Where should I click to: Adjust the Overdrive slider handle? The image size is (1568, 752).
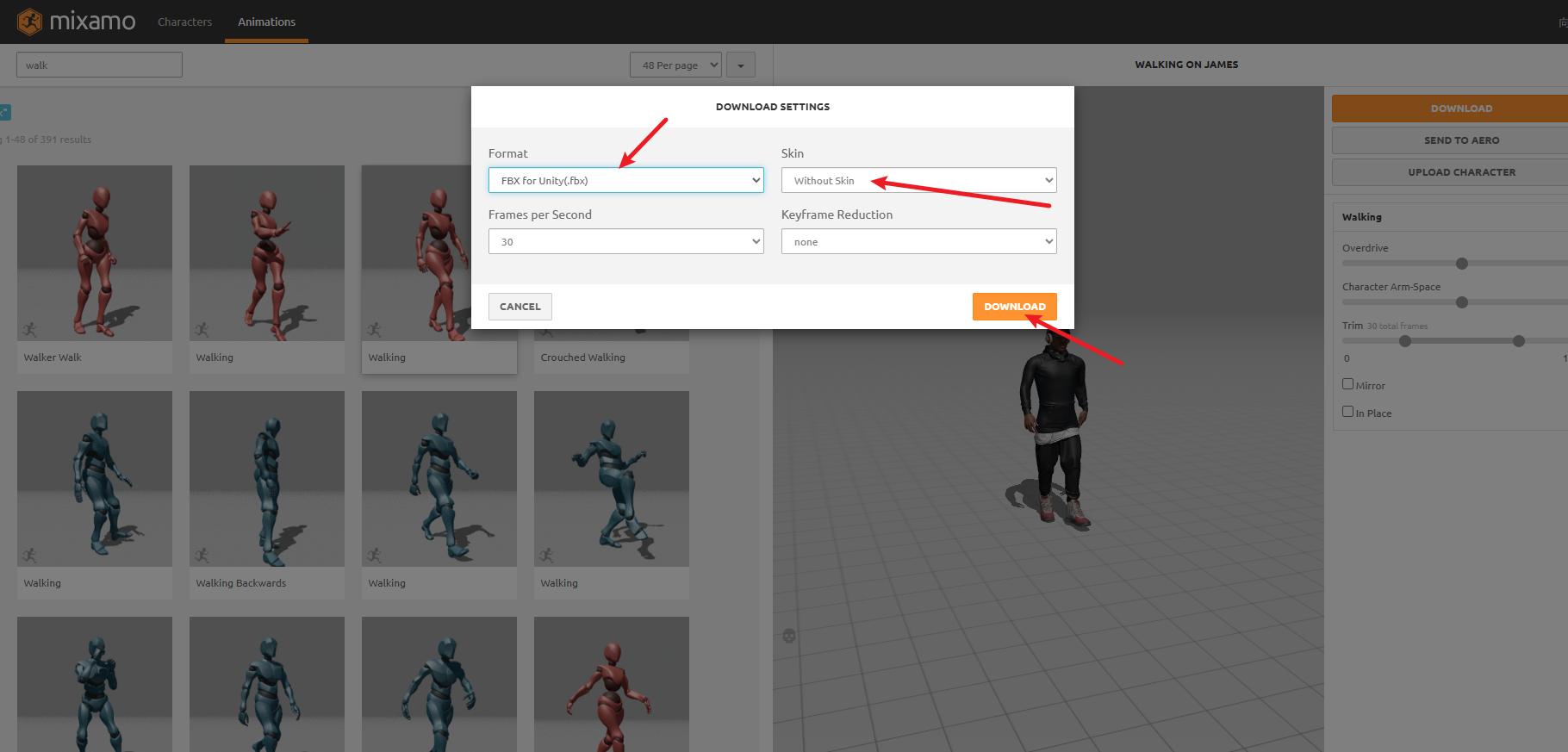pos(1462,264)
